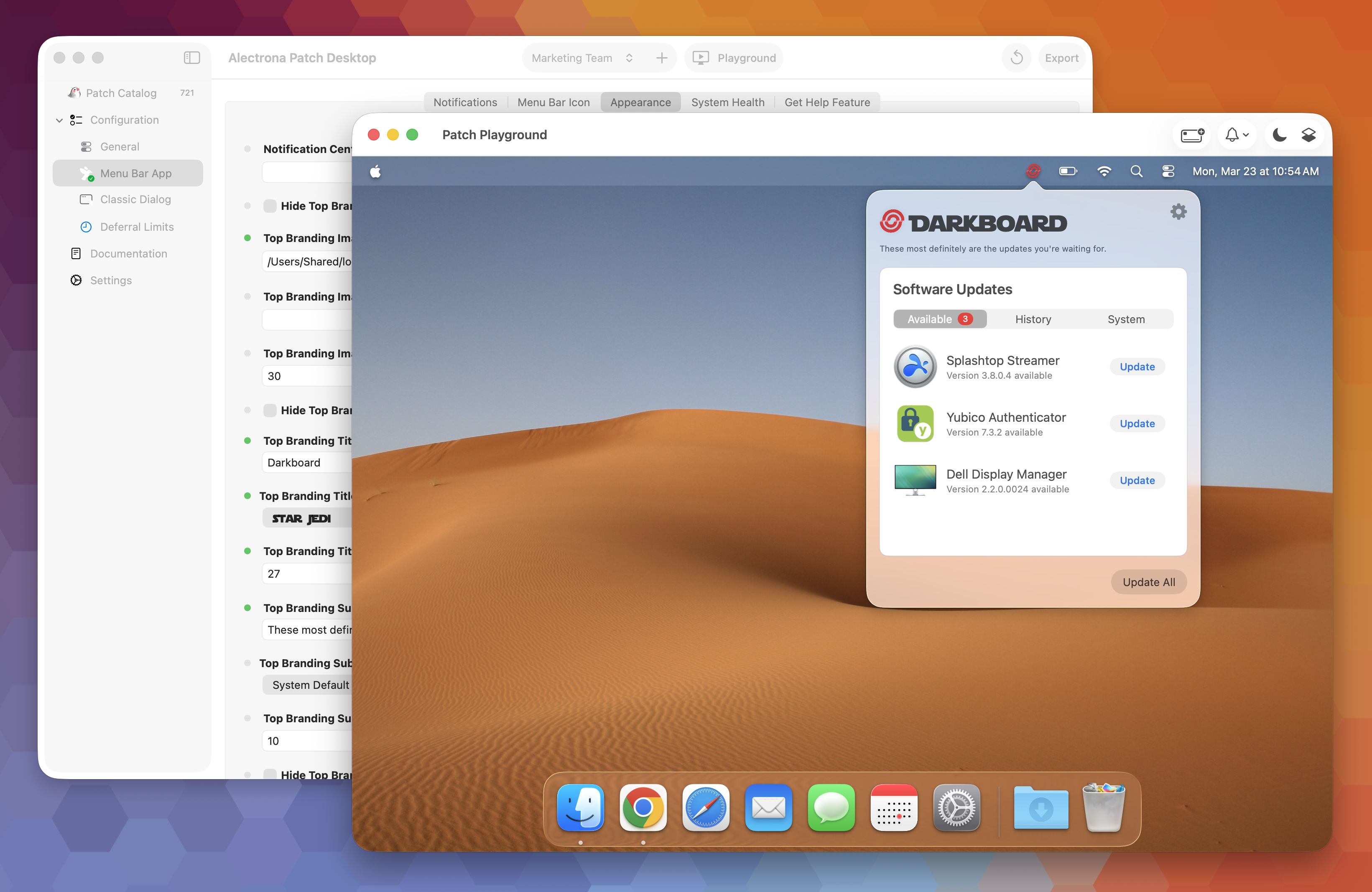Image resolution: width=1372 pixels, height=892 pixels.
Task: Click the red Darkboard menu bar icon
Action: (x=1033, y=171)
